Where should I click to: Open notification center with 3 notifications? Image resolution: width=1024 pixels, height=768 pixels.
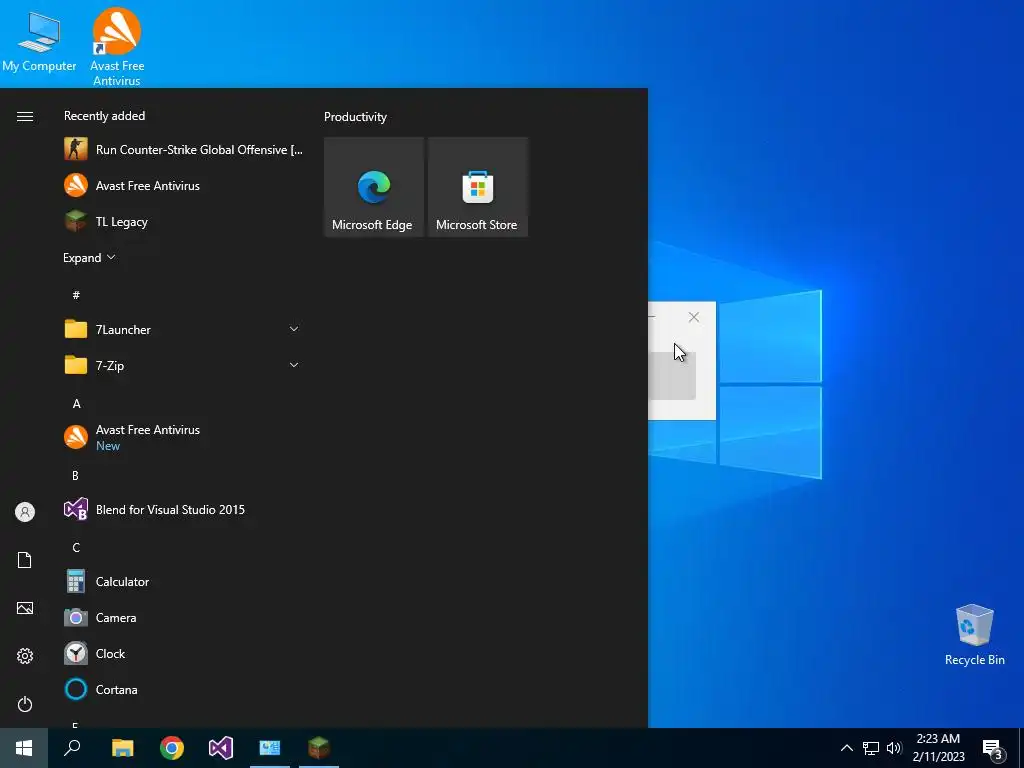click(x=993, y=748)
